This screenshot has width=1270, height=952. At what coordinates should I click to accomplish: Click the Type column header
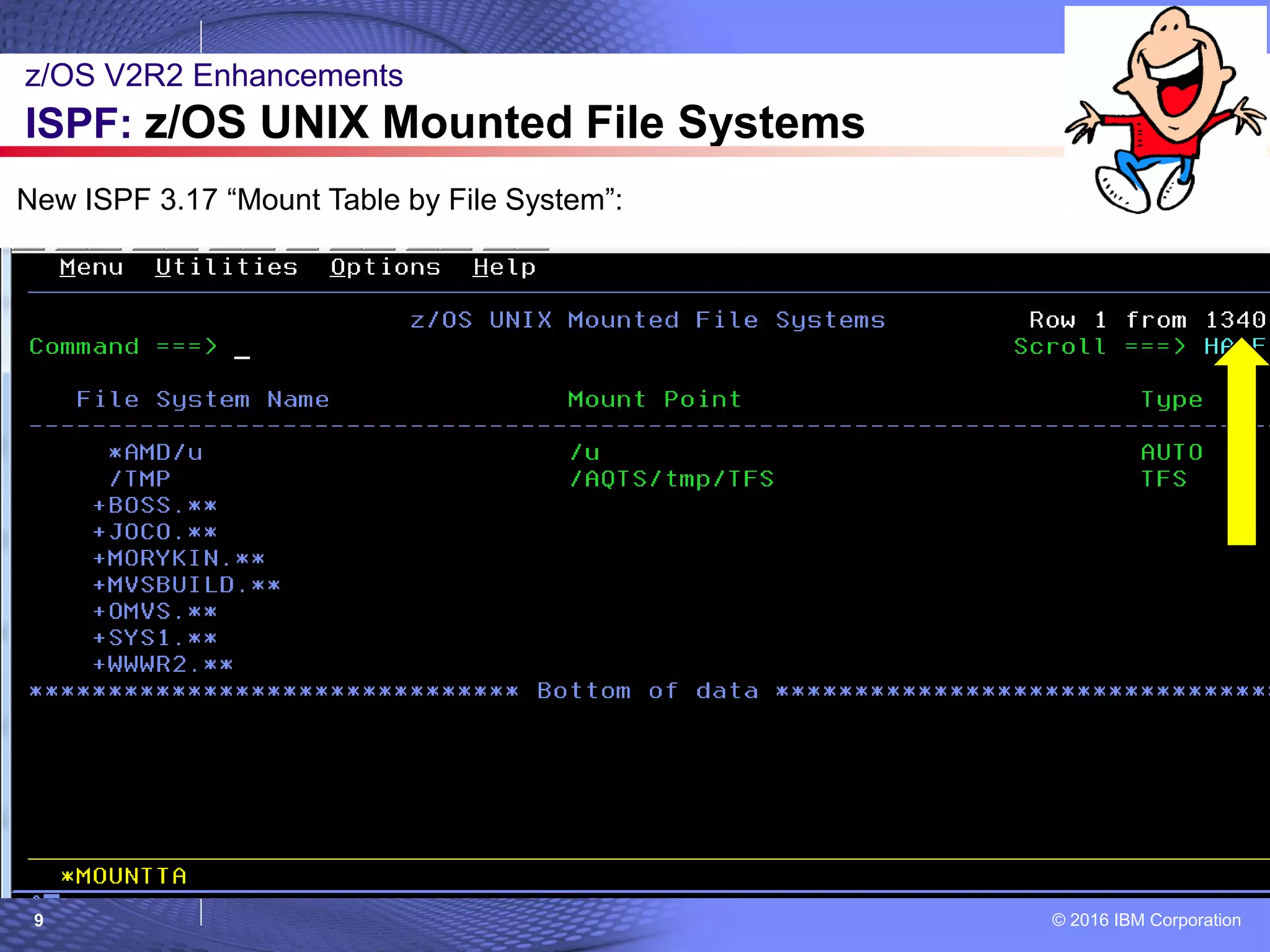(1172, 400)
